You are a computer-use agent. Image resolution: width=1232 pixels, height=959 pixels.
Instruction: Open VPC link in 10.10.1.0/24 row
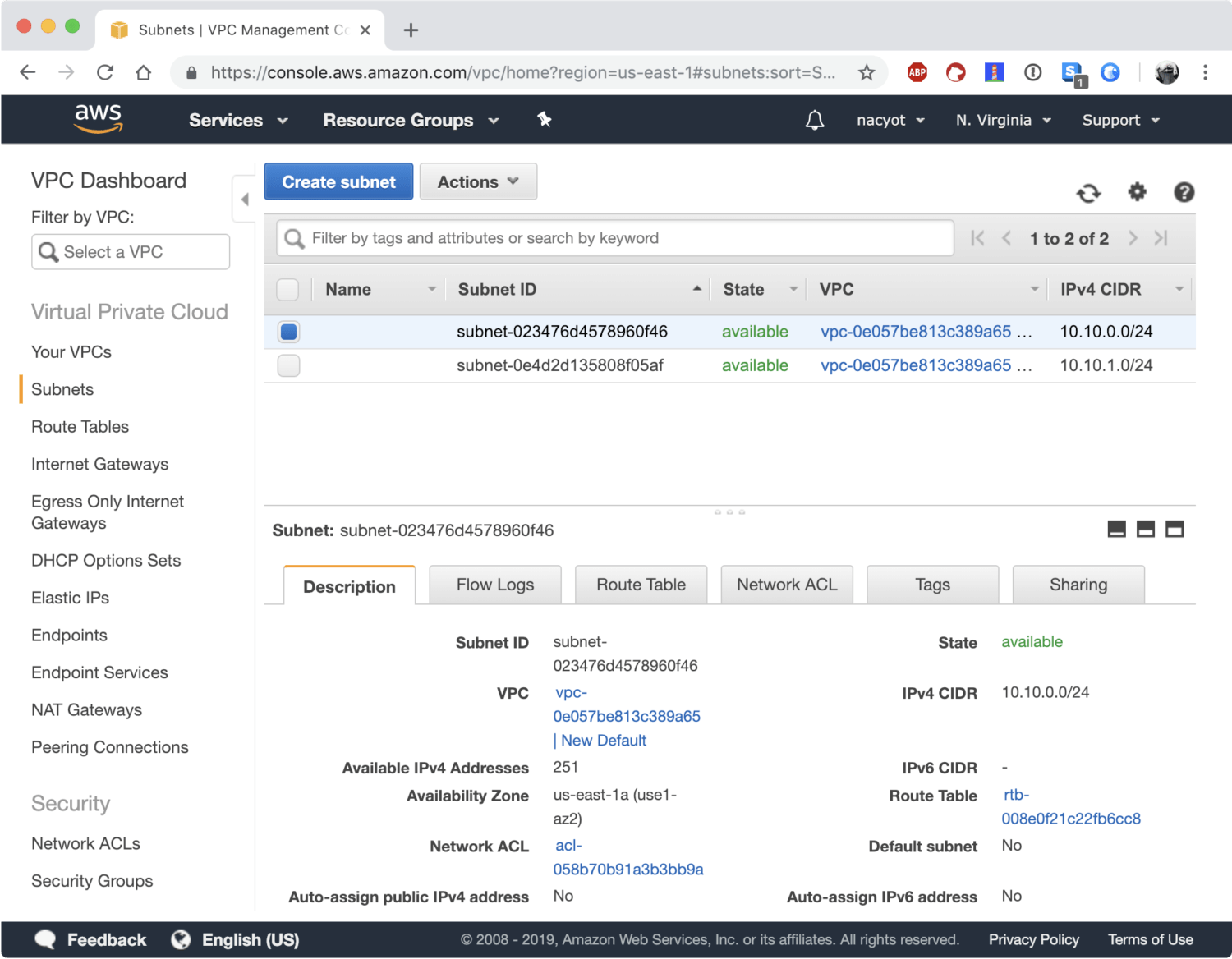[x=916, y=365]
